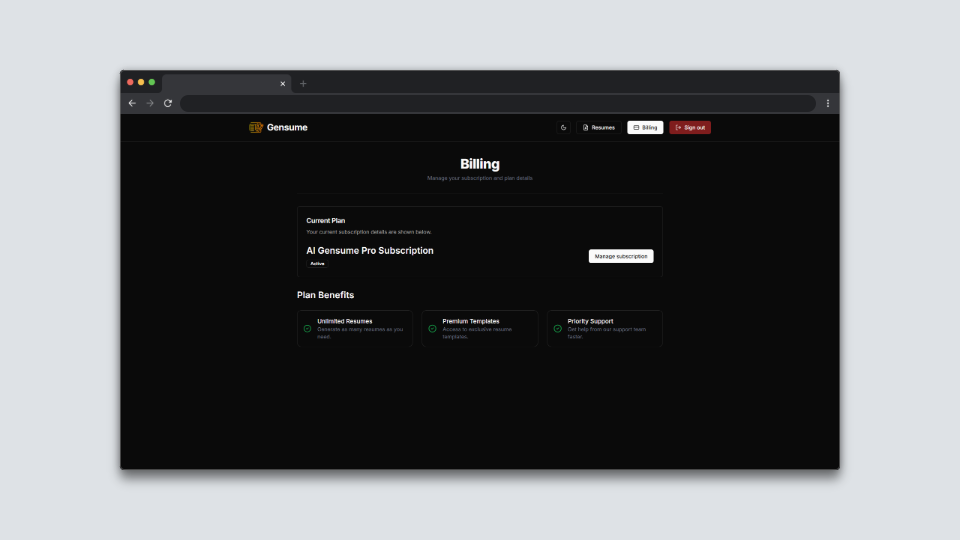Image resolution: width=960 pixels, height=540 pixels.
Task: Click the Priority Support check icon
Action: (558, 329)
